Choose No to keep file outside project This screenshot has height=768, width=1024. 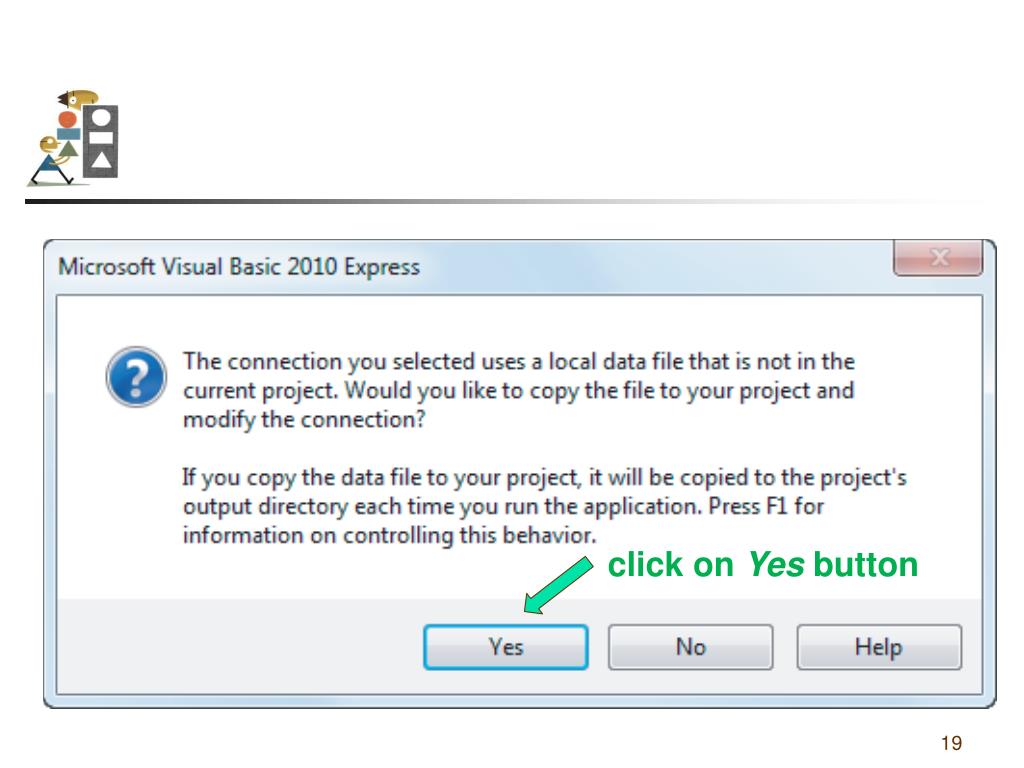tap(690, 647)
